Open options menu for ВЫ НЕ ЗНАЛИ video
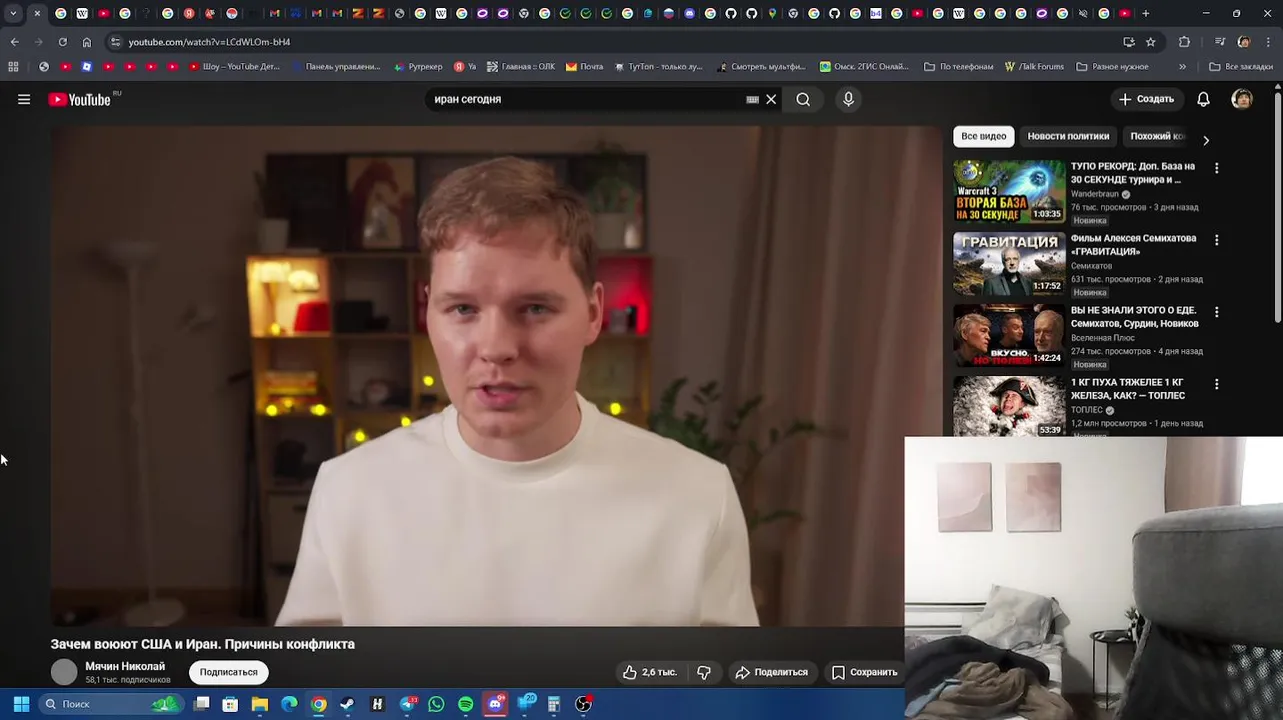 [1217, 312]
